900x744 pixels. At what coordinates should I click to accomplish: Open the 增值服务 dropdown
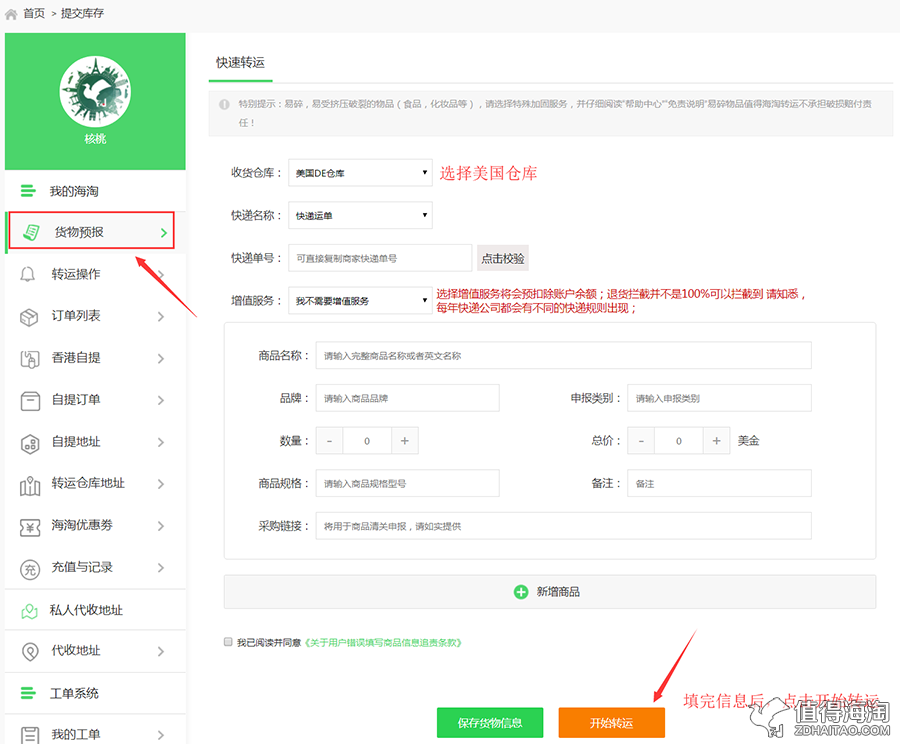point(360,300)
